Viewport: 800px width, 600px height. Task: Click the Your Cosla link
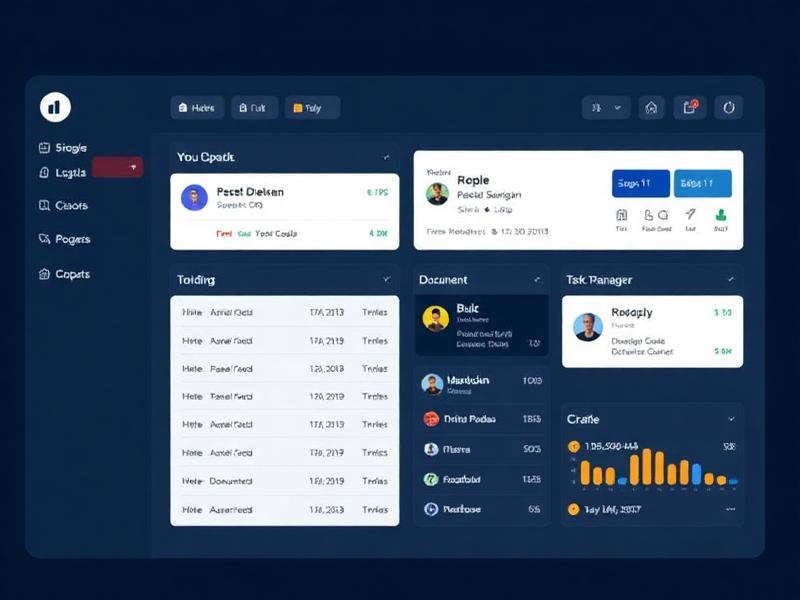(276, 234)
